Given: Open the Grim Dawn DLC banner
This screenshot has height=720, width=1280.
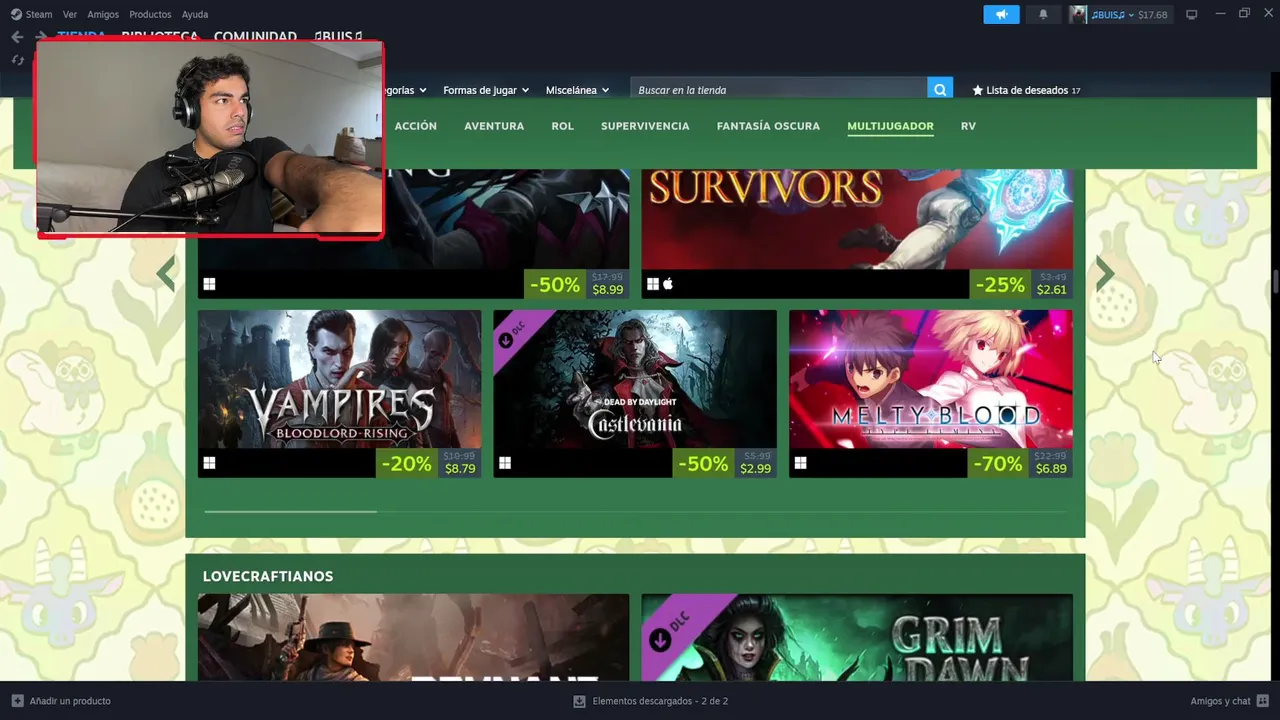Looking at the screenshot, I should (857, 638).
